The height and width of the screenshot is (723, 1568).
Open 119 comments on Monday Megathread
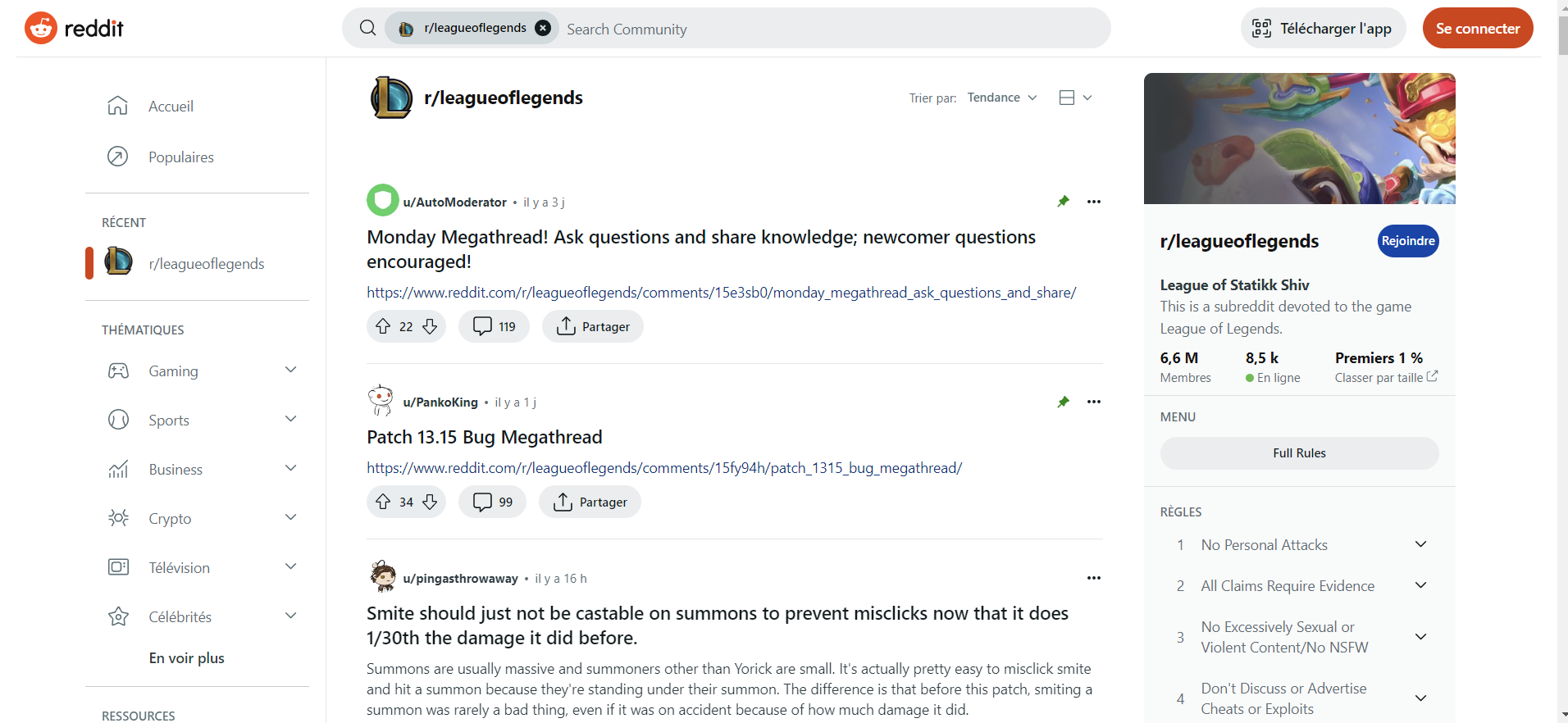pos(494,326)
